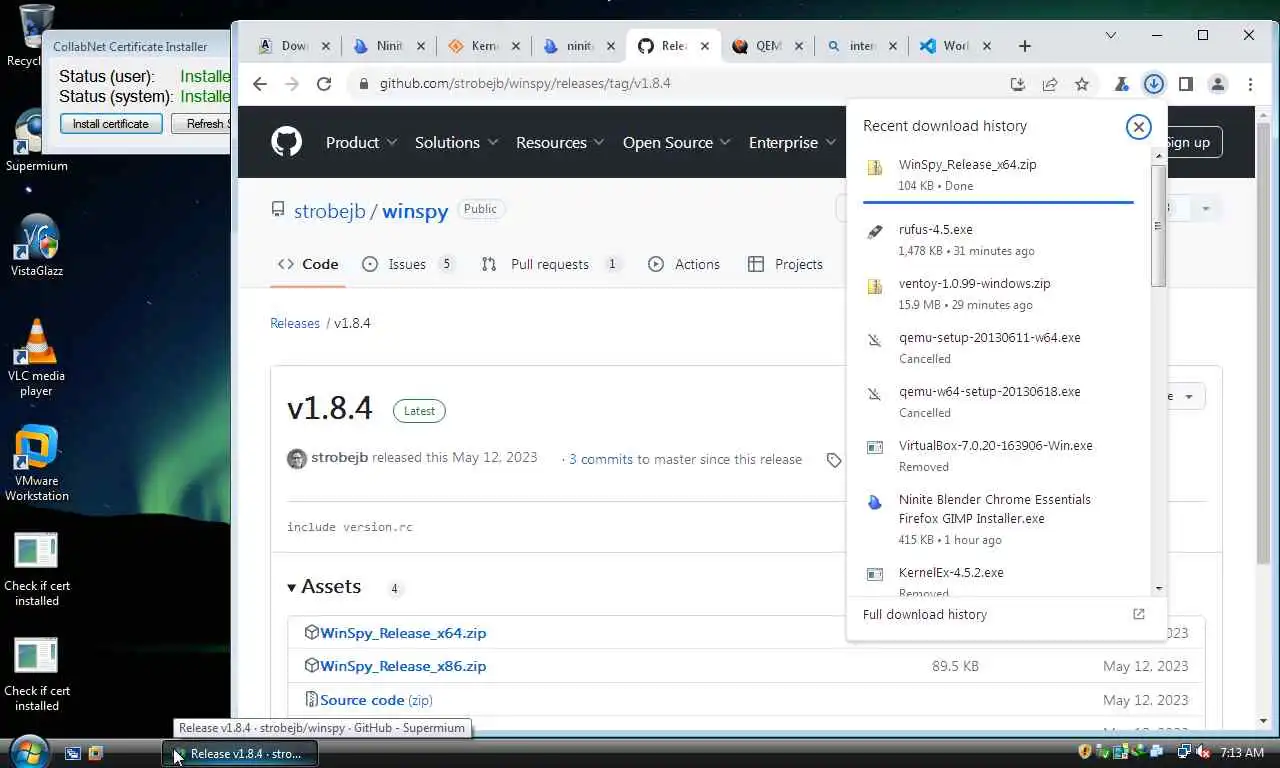Open the user profile avatar icon
This screenshot has width=1280, height=768.
(1218, 84)
